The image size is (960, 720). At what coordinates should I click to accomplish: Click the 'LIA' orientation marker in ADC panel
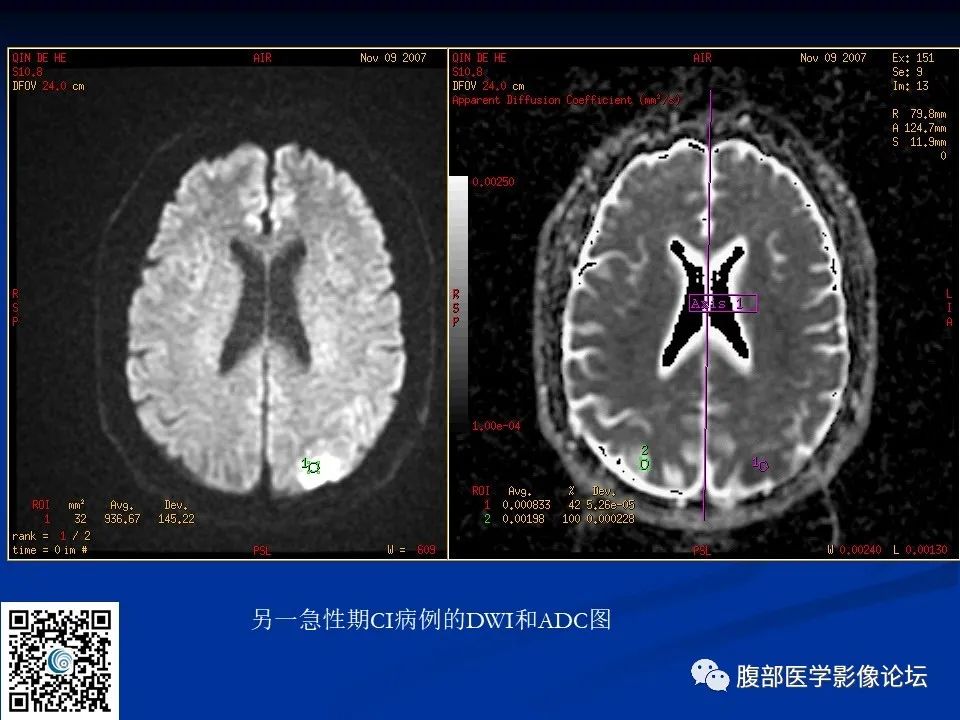click(x=949, y=307)
